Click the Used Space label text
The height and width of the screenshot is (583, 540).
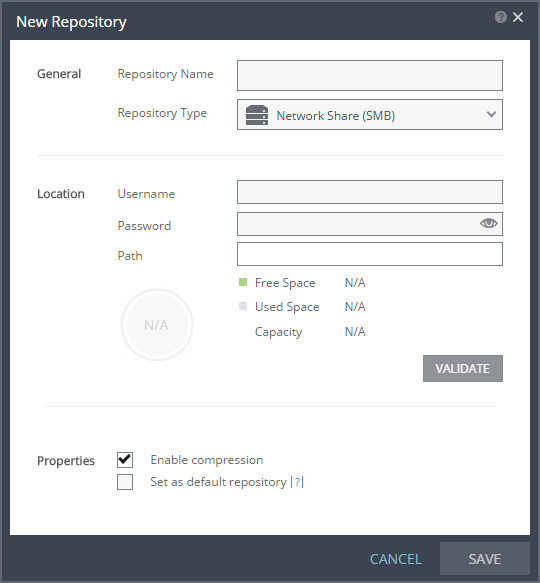coord(287,307)
